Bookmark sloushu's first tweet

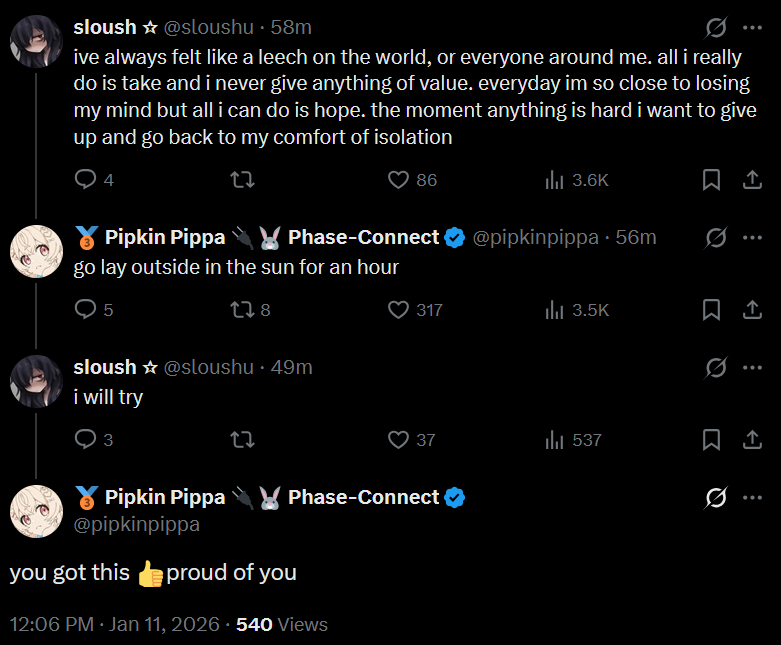click(x=711, y=180)
